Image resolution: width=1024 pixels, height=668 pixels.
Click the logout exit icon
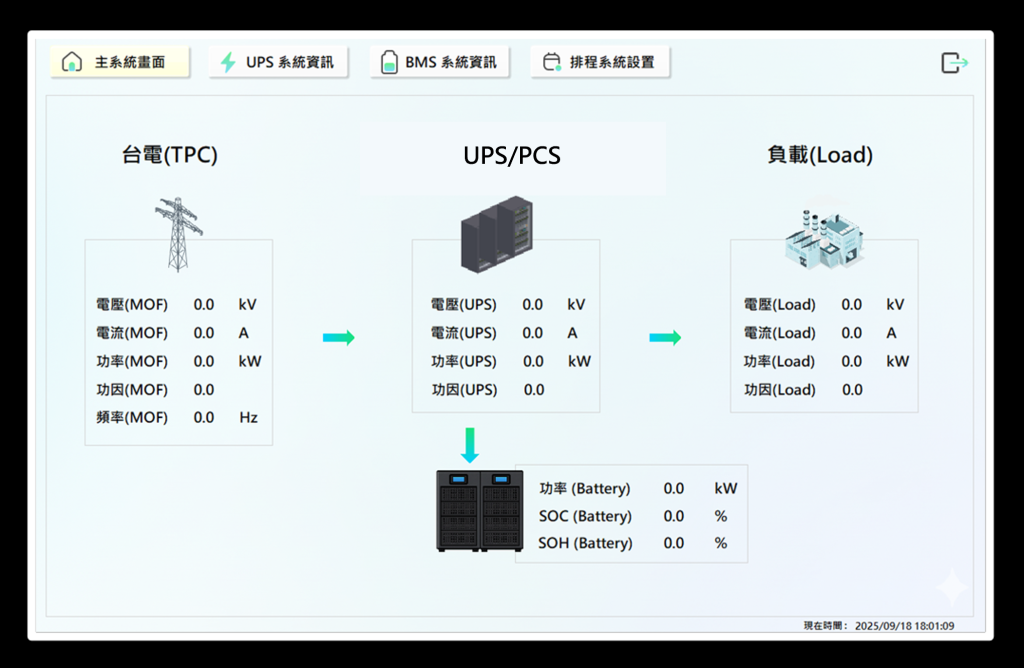(x=954, y=62)
